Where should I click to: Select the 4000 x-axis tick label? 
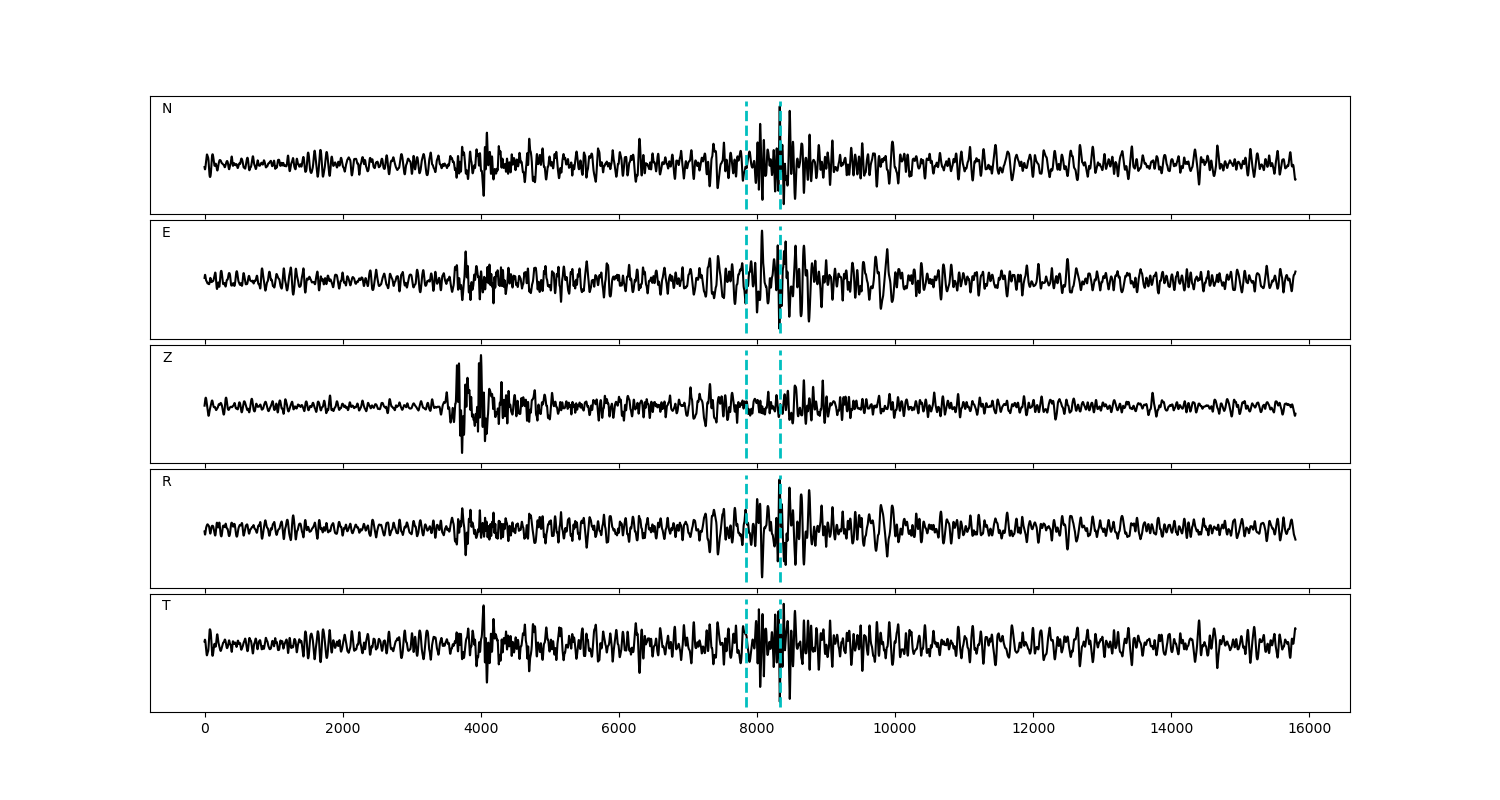click(481, 730)
